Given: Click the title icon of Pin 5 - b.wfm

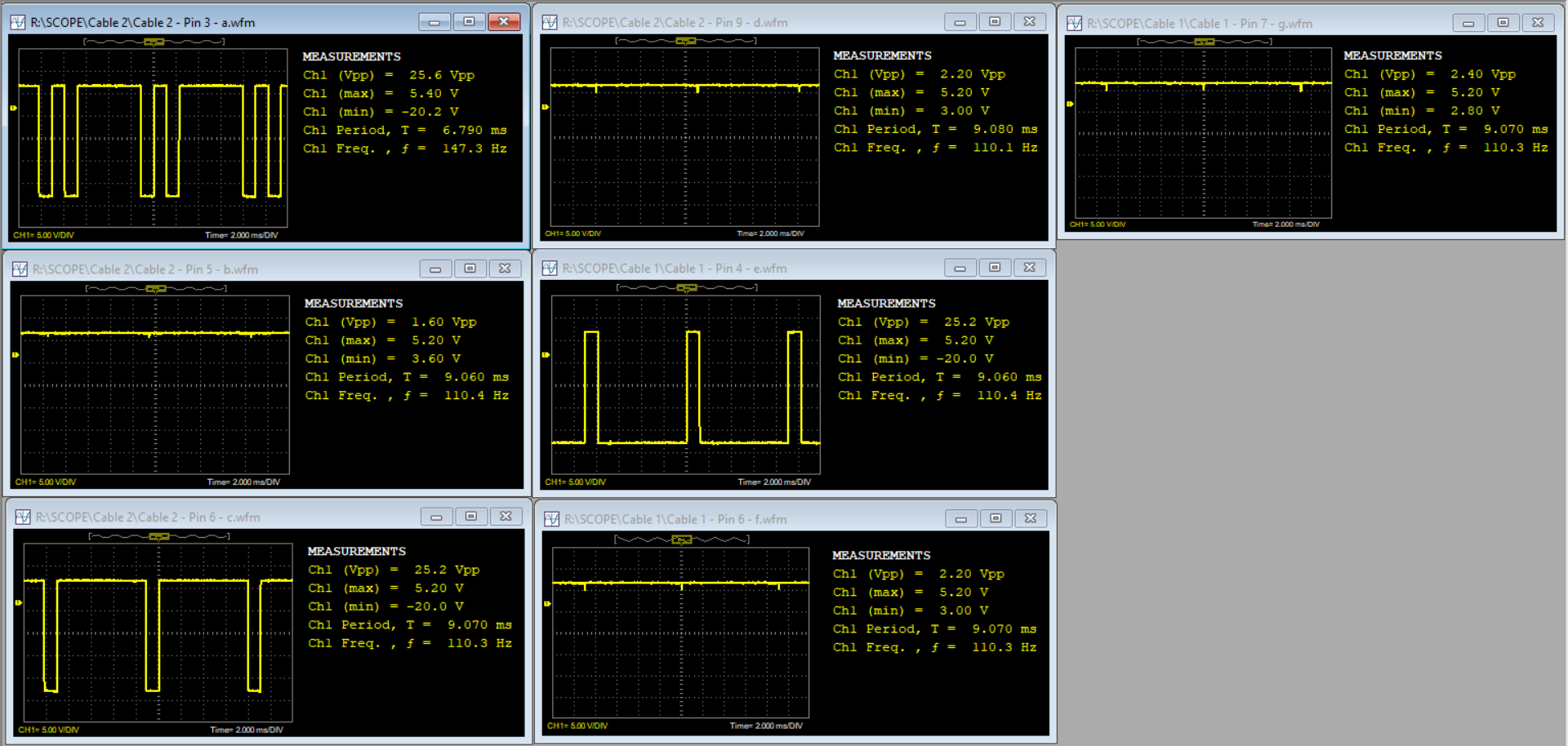Looking at the screenshot, I should (20, 269).
